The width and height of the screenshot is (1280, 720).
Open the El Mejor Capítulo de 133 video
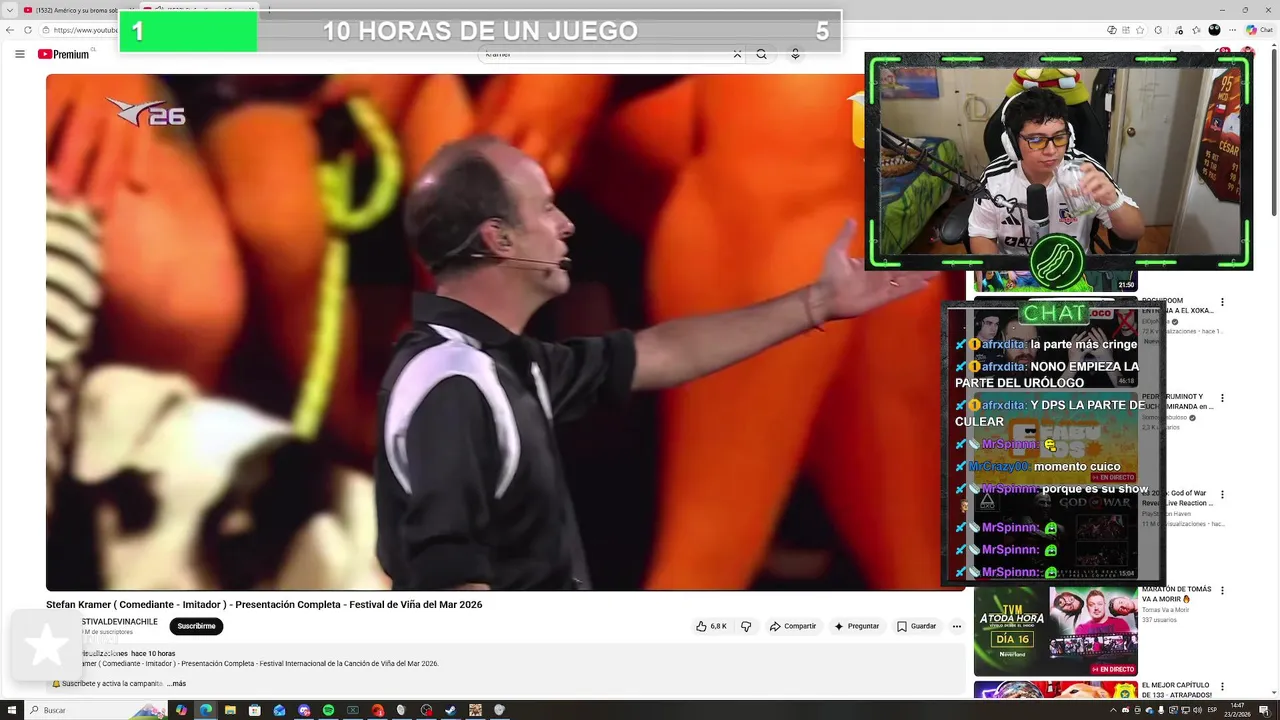tap(1177, 690)
